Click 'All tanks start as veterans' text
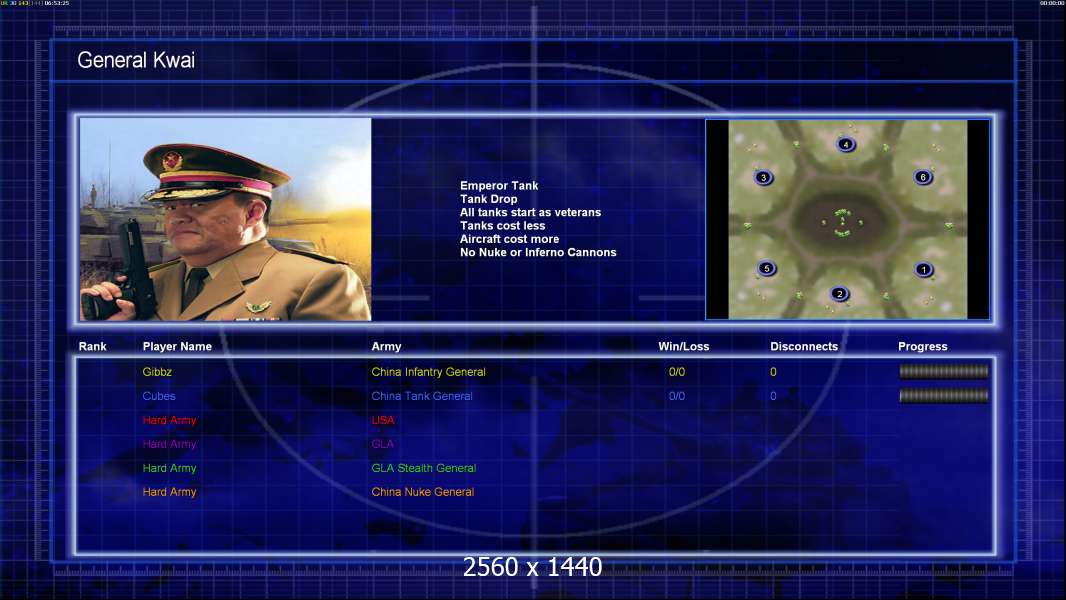This screenshot has width=1066, height=600. pos(530,212)
